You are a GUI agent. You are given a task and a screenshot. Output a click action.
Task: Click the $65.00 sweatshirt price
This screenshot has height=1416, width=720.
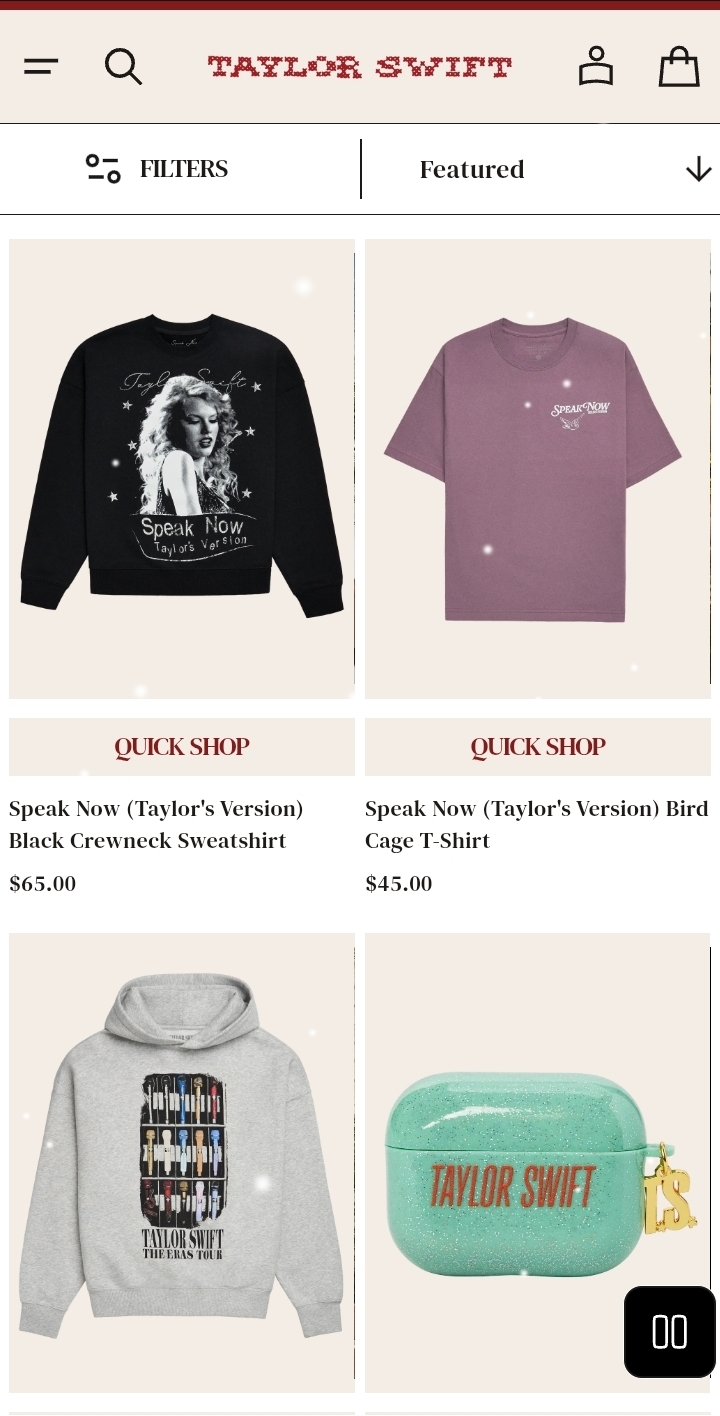[x=43, y=884]
